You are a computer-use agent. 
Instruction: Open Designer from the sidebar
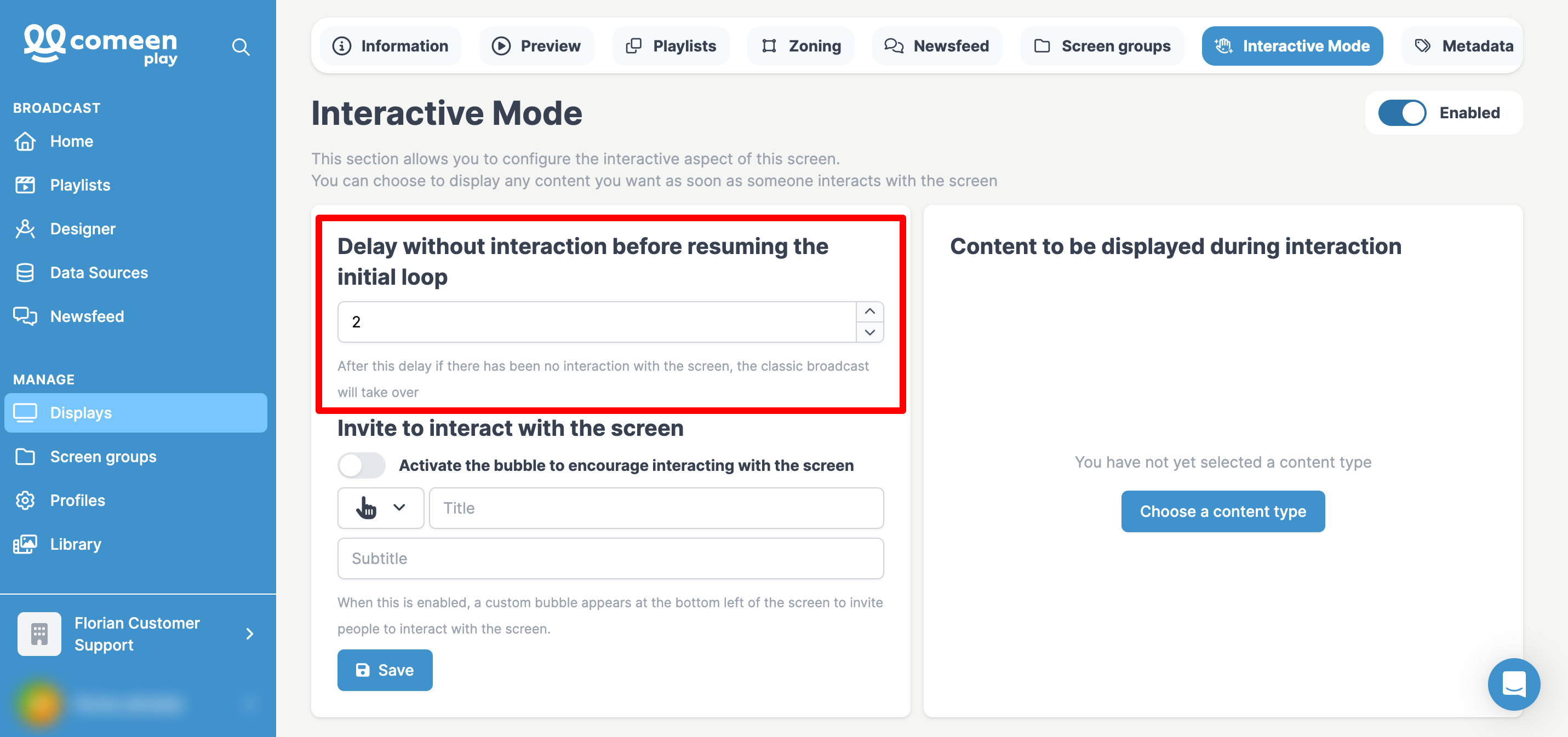click(135, 229)
